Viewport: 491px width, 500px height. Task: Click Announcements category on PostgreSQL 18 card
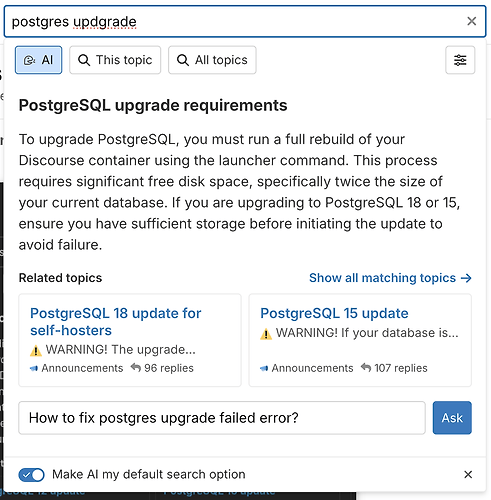pos(77,368)
